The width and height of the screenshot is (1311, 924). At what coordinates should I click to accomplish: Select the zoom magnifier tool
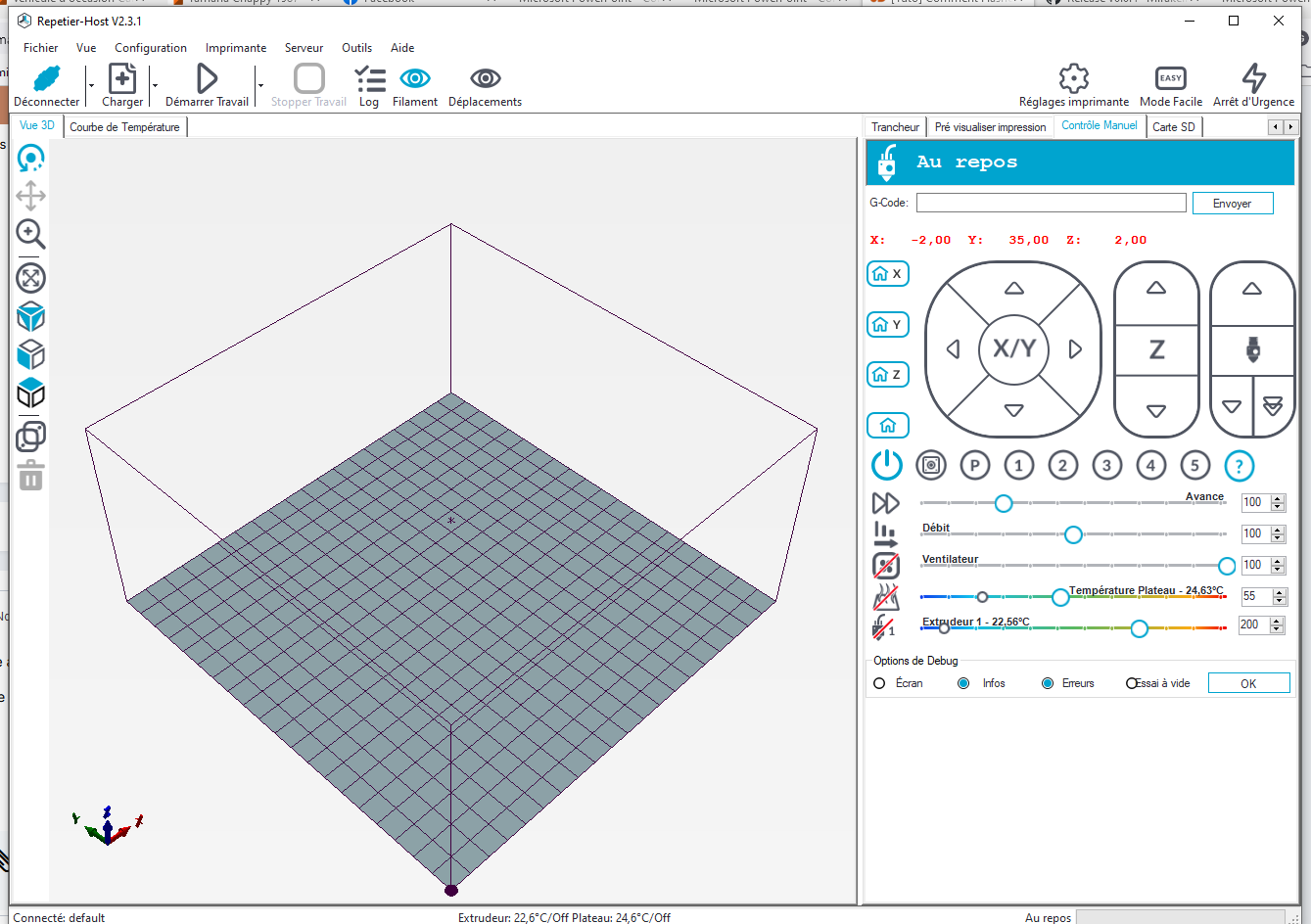pyautogui.click(x=31, y=234)
